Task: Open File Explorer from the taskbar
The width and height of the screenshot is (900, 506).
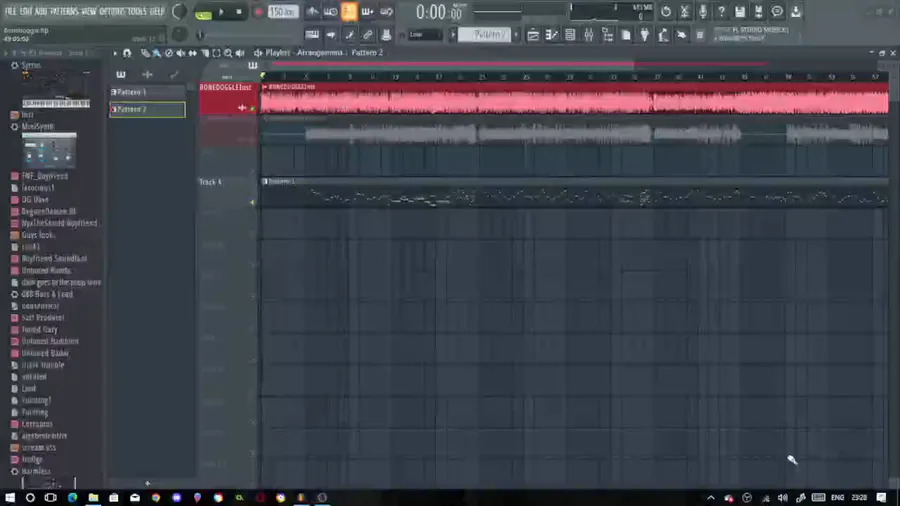Action: pyautogui.click(x=93, y=497)
